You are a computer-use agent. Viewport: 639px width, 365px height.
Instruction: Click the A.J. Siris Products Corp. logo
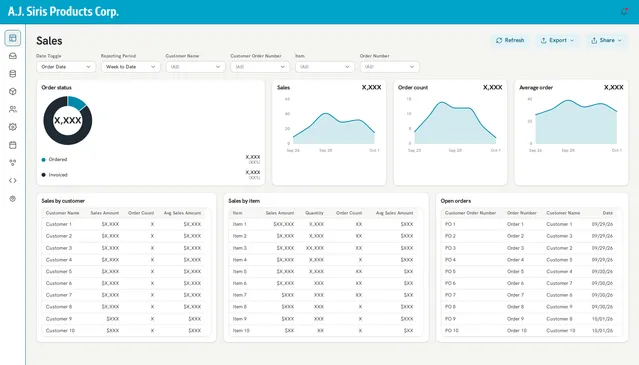[x=63, y=11]
